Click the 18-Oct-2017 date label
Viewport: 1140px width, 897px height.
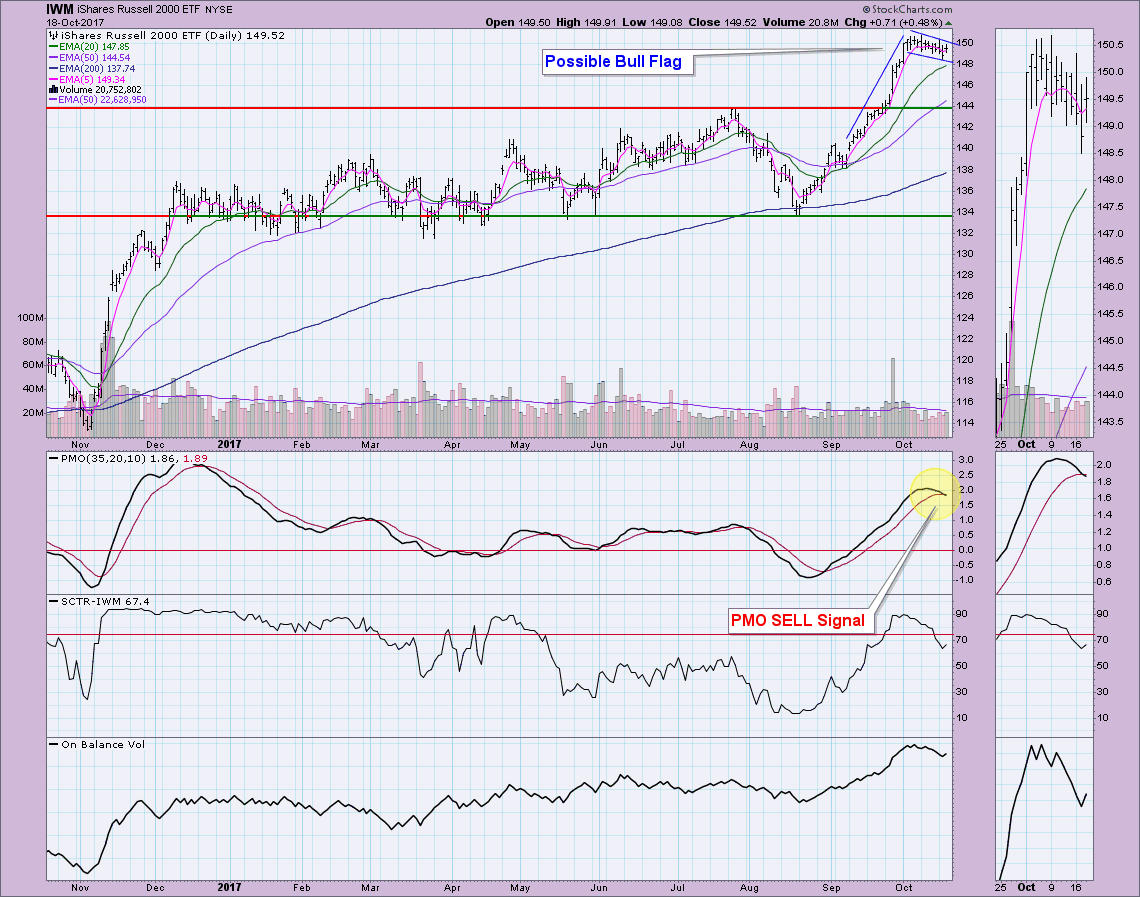coord(81,21)
